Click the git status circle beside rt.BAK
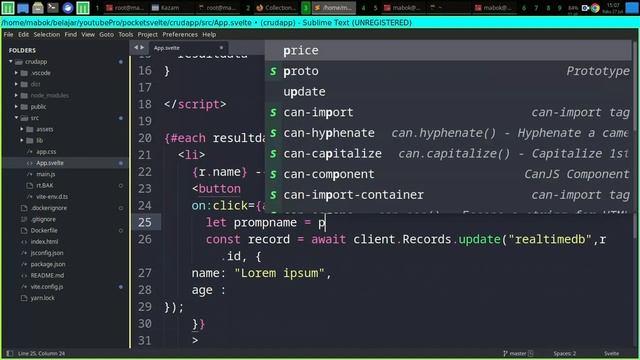Image resolution: width=640 pixels, height=360 pixels. pos(120,186)
